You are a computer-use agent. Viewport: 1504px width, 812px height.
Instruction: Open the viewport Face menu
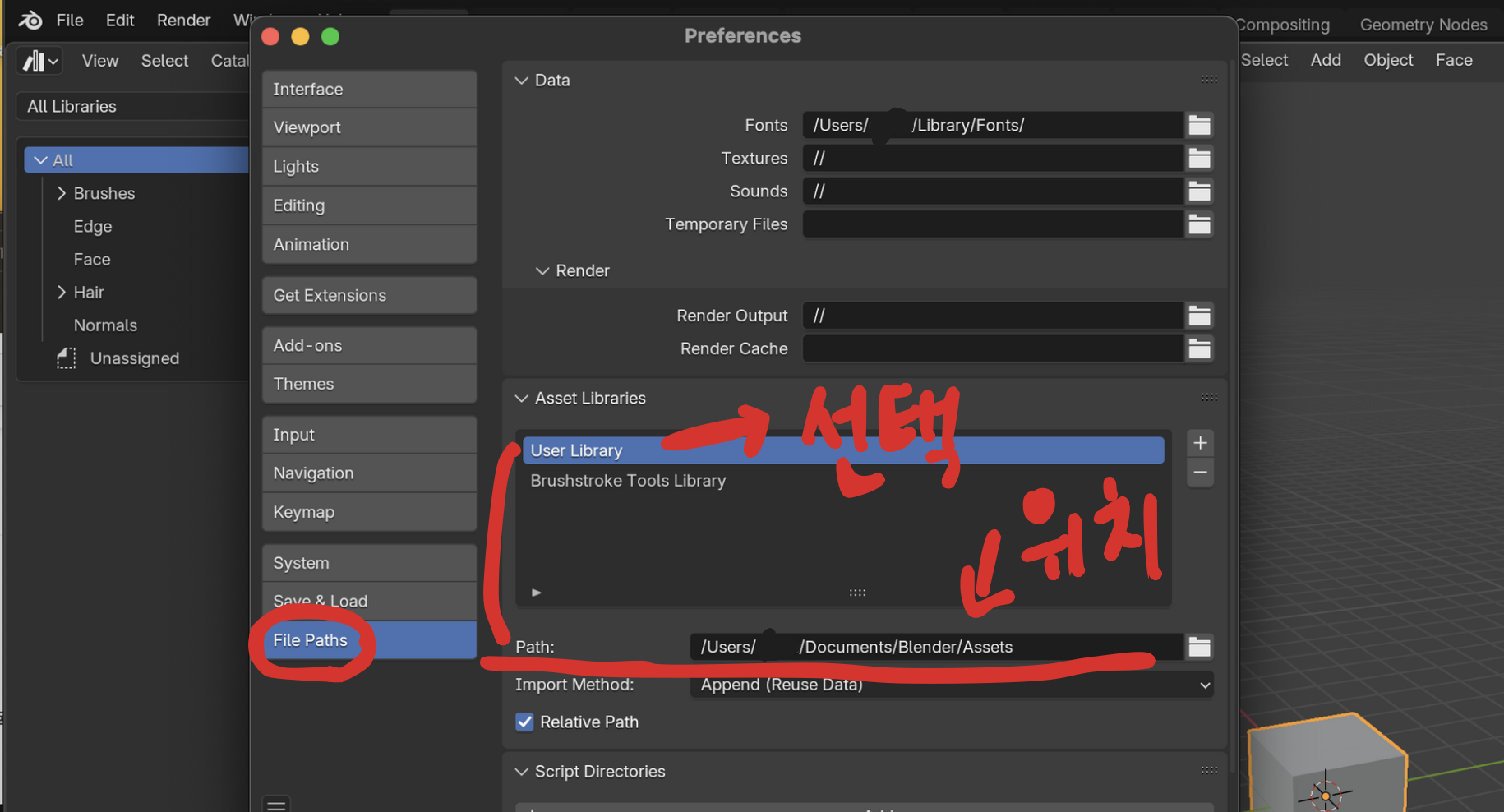pyautogui.click(x=1454, y=60)
